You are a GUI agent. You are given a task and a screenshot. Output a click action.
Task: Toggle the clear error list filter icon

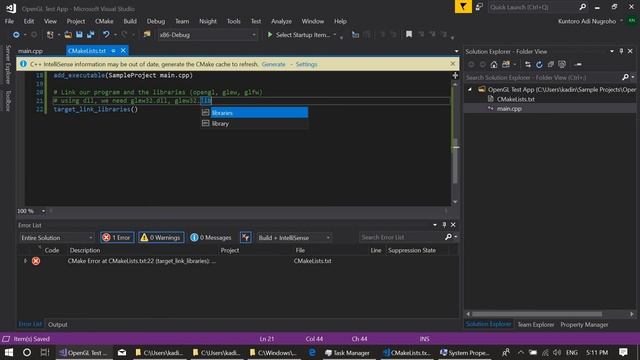(246, 238)
